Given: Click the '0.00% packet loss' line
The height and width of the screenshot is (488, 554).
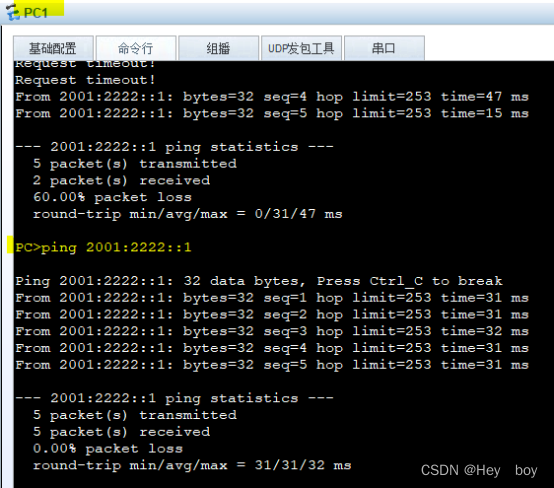Looking at the screenshot, I should (108, 448).
